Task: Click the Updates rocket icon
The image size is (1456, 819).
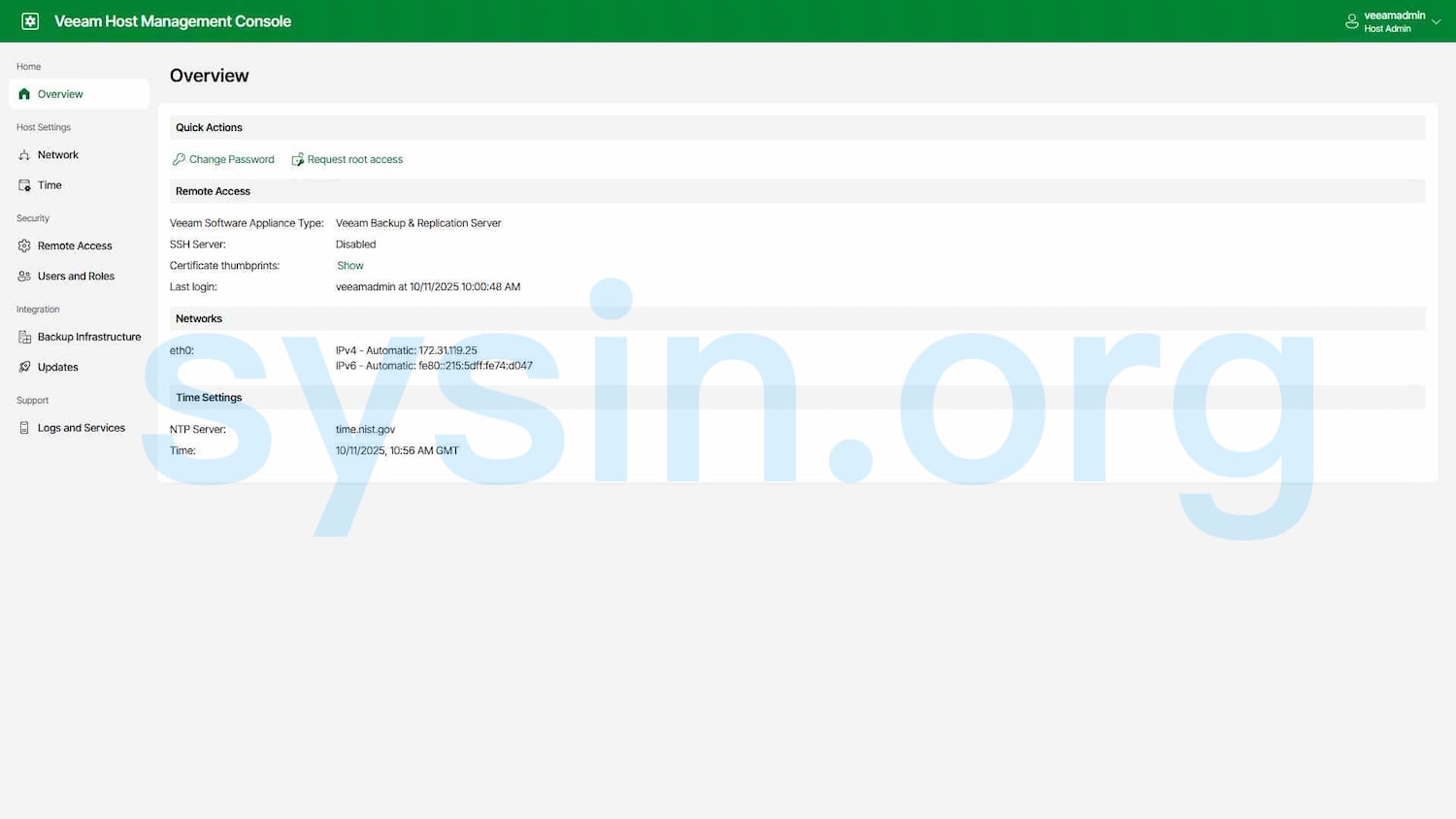Action: [23, 367]
